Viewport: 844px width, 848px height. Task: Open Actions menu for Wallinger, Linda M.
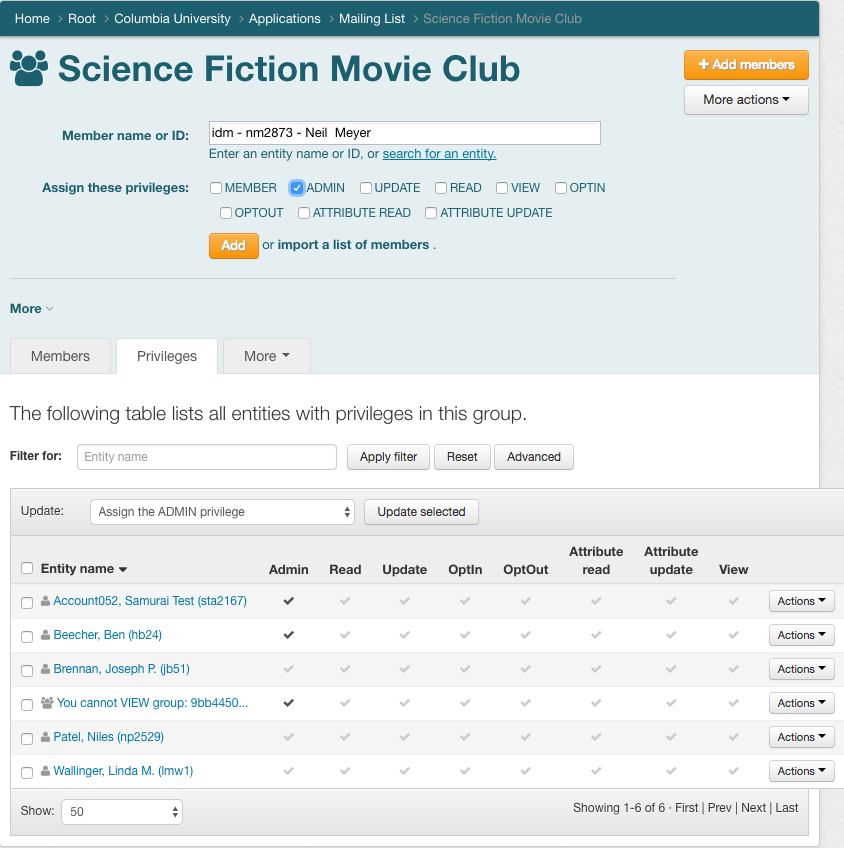pyautogui.click(x=801, y=771)
